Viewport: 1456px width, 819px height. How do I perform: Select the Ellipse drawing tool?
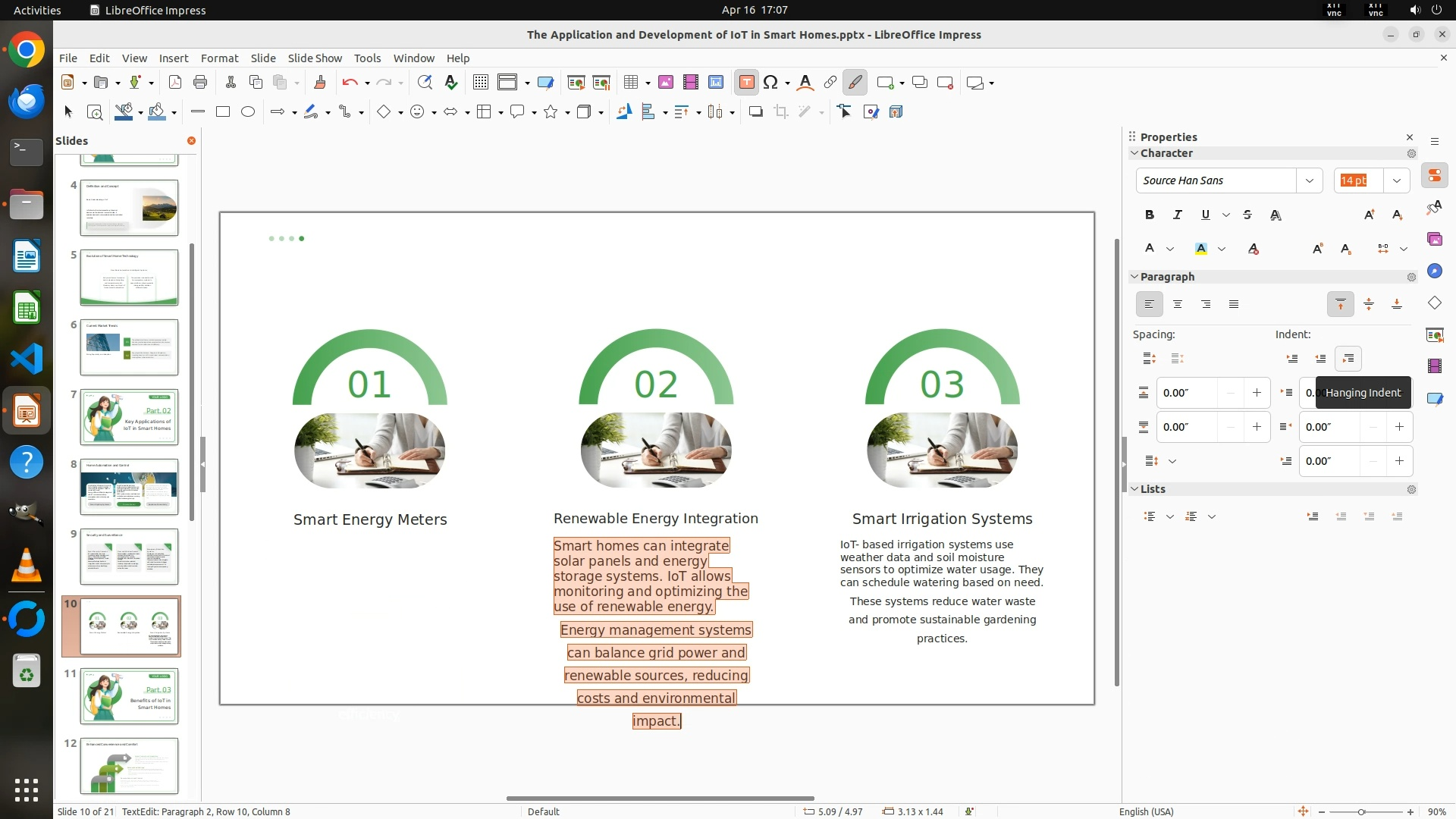tap(248, 112)
